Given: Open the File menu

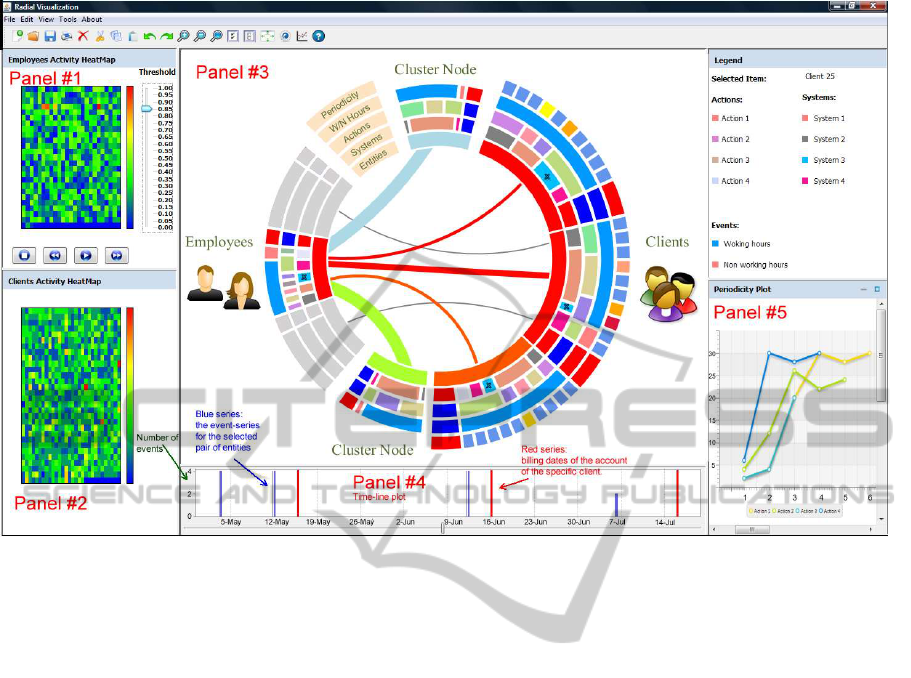Looking at the screenshot, I should pyautogui.click(x=10, y=20).
